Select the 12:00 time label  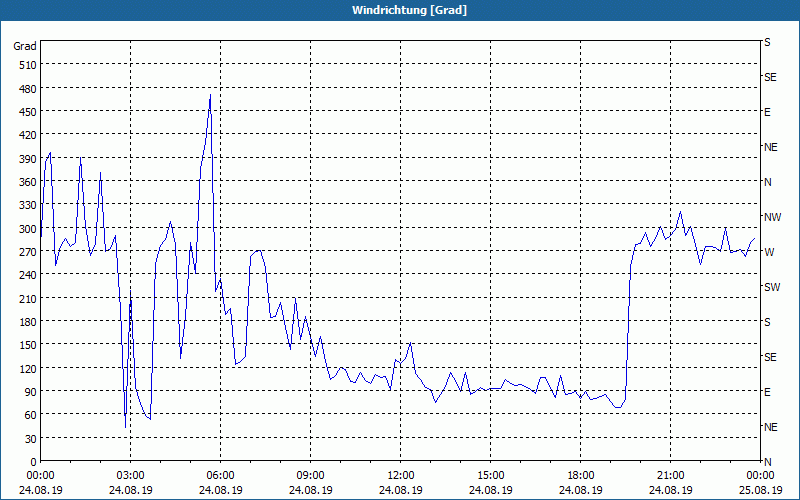[401, 476]
